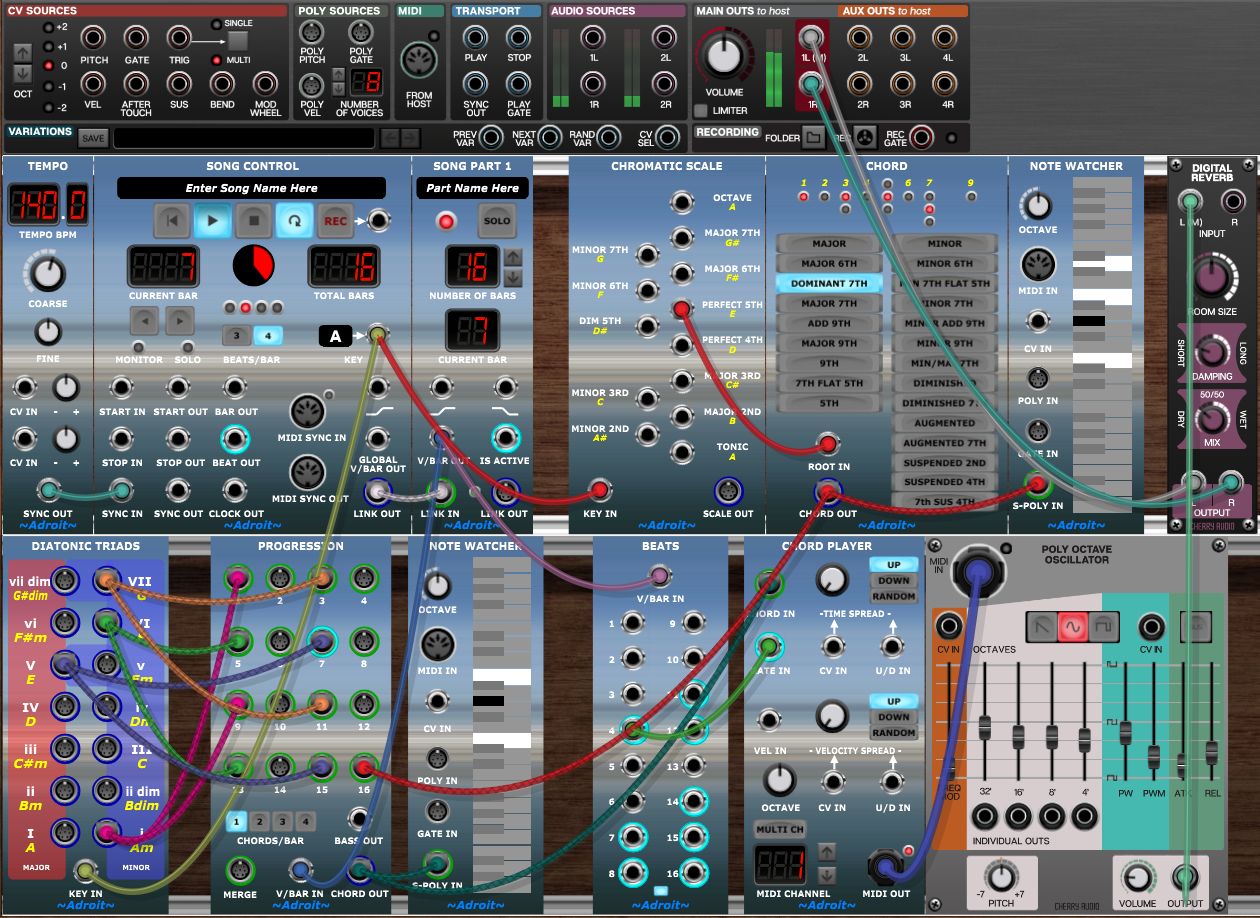The image size is (1260, 918).
Task: Toggle the REC button in Song Control
Action: tap(335, 220)
